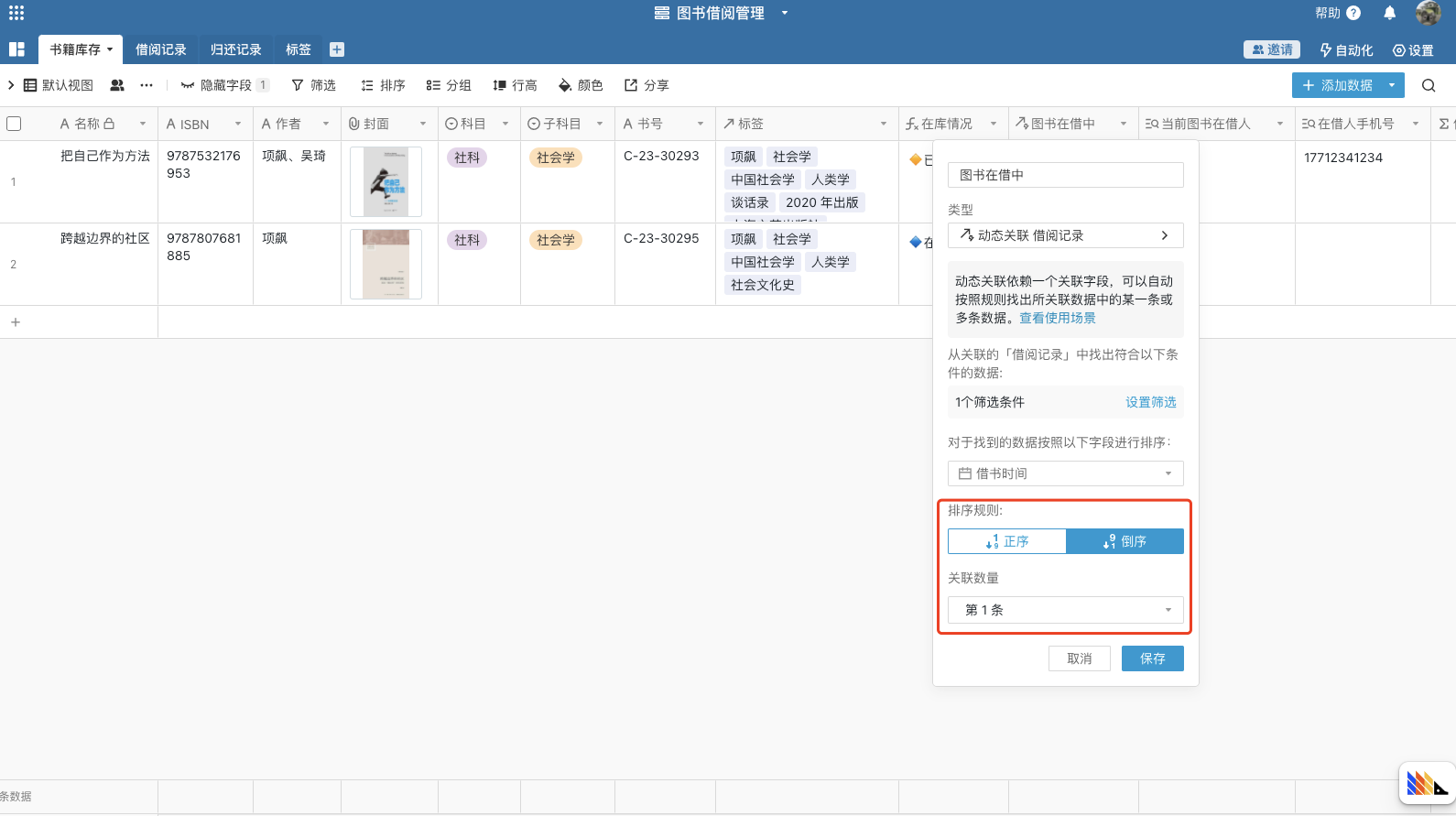Open the 第 1 条 quantity dropdown

pos(1066,610)
